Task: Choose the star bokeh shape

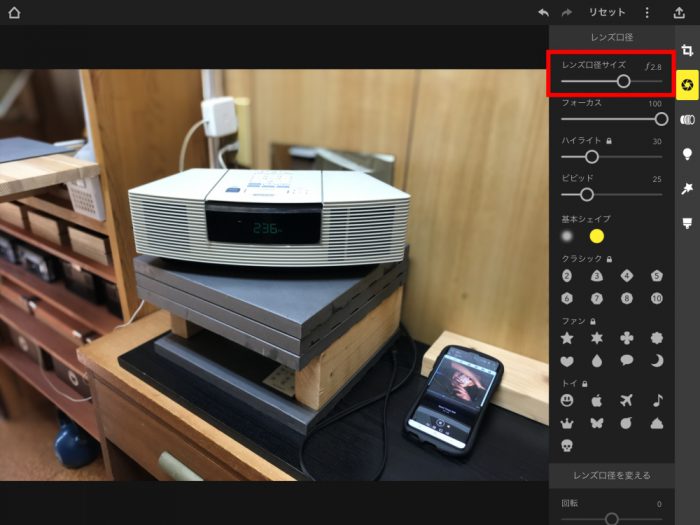Action: 567,338
